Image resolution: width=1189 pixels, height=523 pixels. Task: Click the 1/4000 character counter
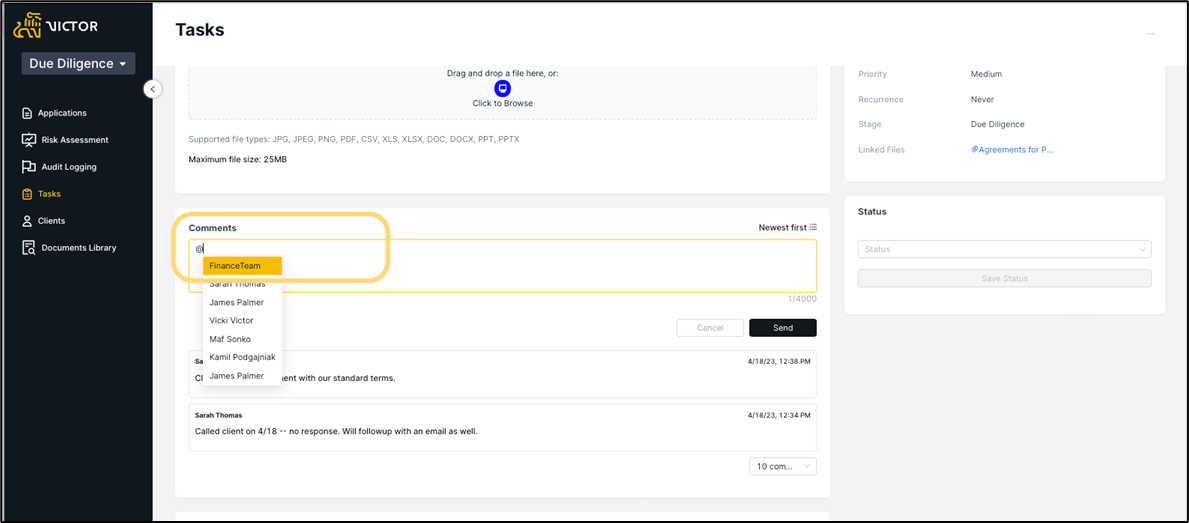point(802,299)
